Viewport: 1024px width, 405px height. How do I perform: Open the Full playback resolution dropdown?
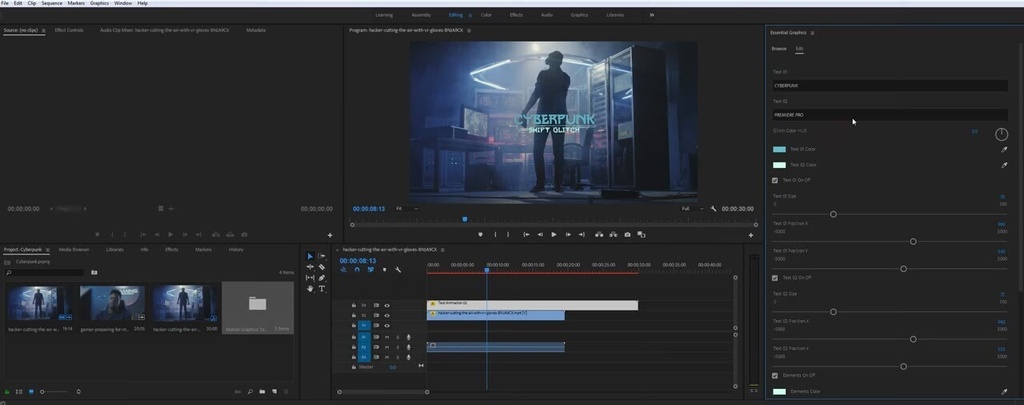click(692, 209)
